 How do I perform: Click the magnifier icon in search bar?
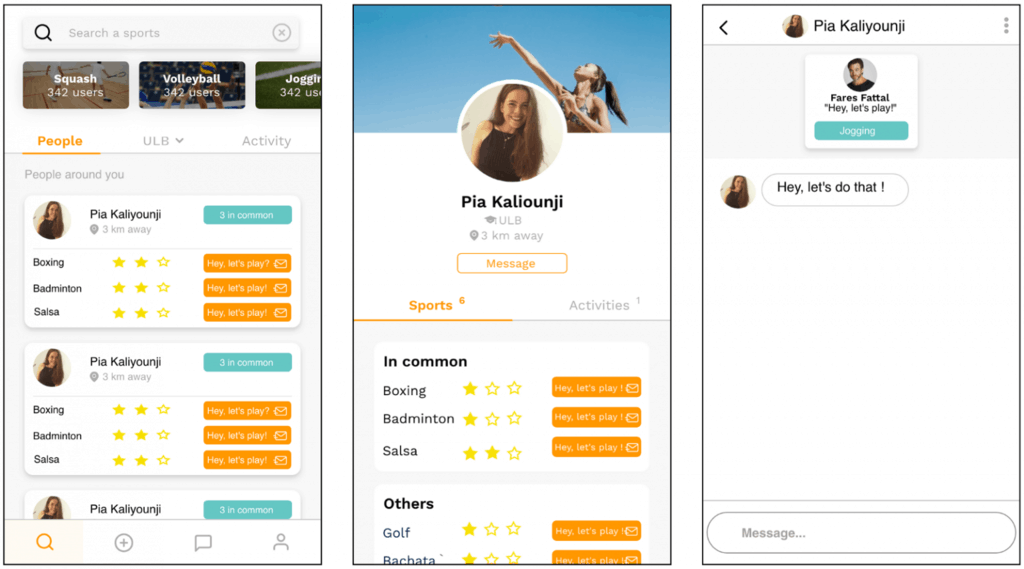pos(43,33)
